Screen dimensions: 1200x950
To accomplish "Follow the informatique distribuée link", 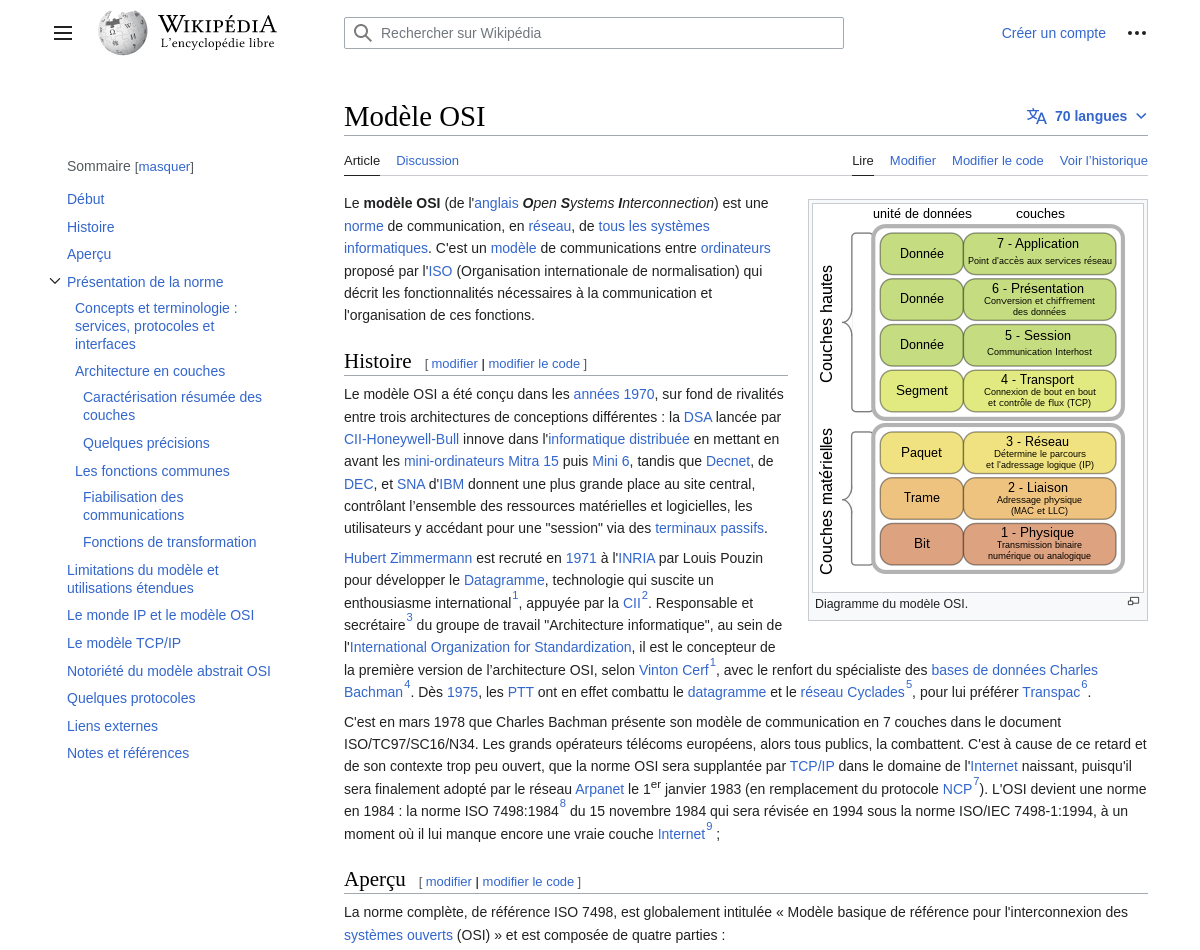I will [x=619, y=439].
